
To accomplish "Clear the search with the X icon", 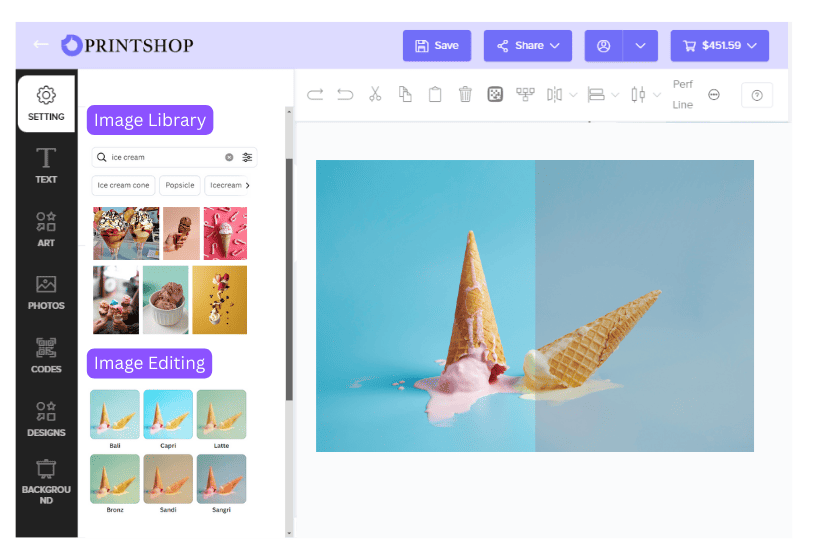I will click(229, 157).
